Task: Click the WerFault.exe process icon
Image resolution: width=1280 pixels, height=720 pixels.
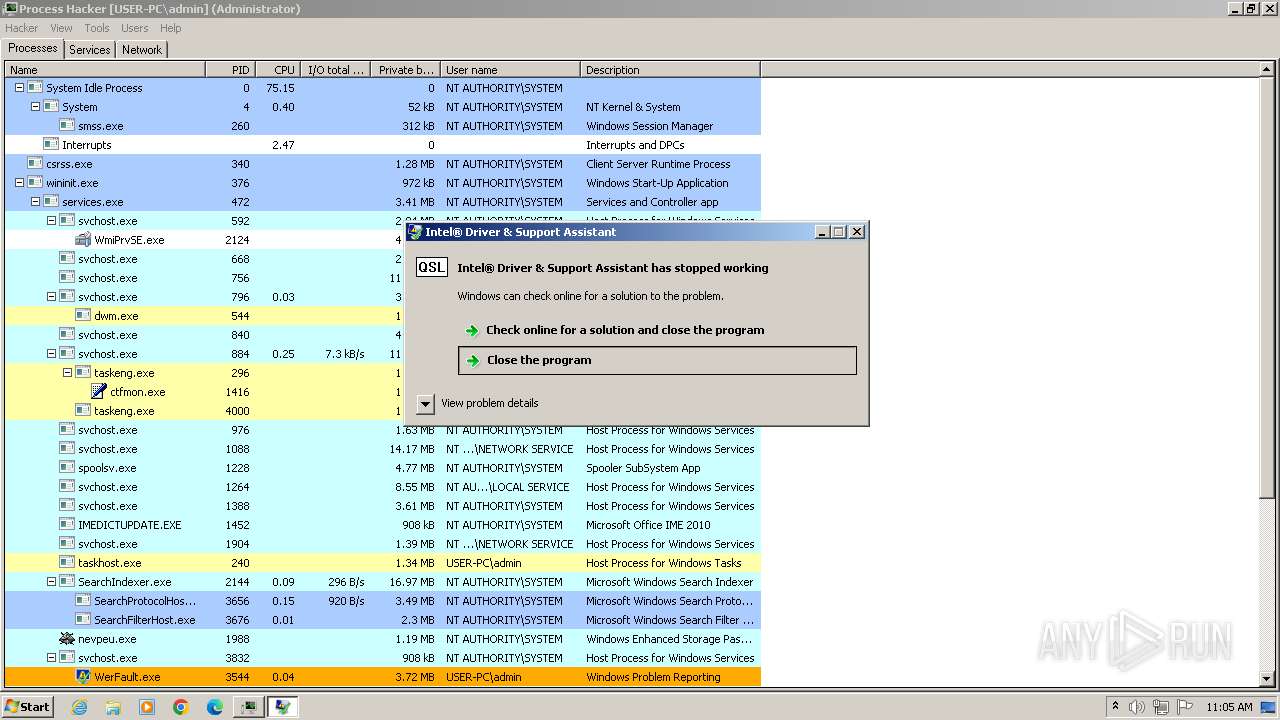Action: click(x=83, y=677)
